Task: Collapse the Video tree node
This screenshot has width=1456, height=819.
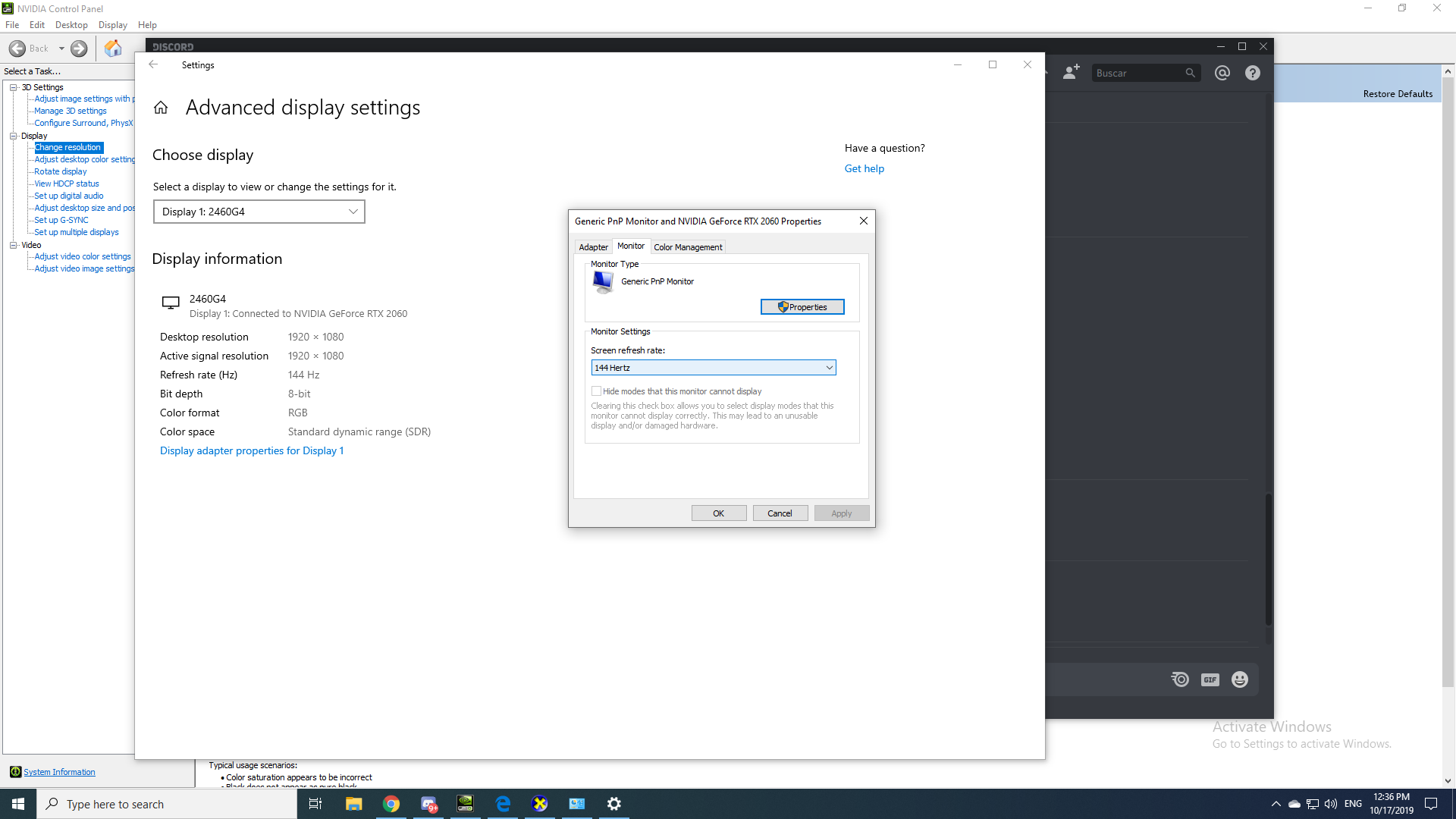Action: click(x=14, y=245)
